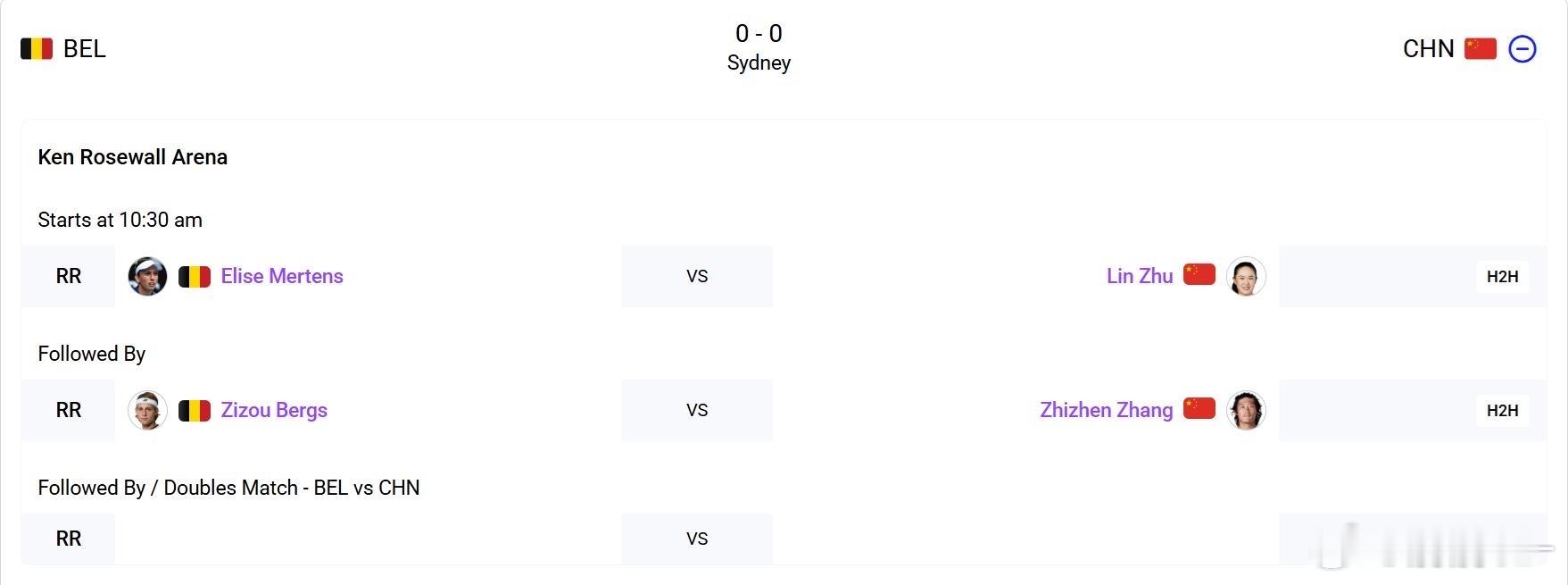The image size is (1568, 585).
Task: Open Zhizhen Zhang player profile link
Action: 1106,410
